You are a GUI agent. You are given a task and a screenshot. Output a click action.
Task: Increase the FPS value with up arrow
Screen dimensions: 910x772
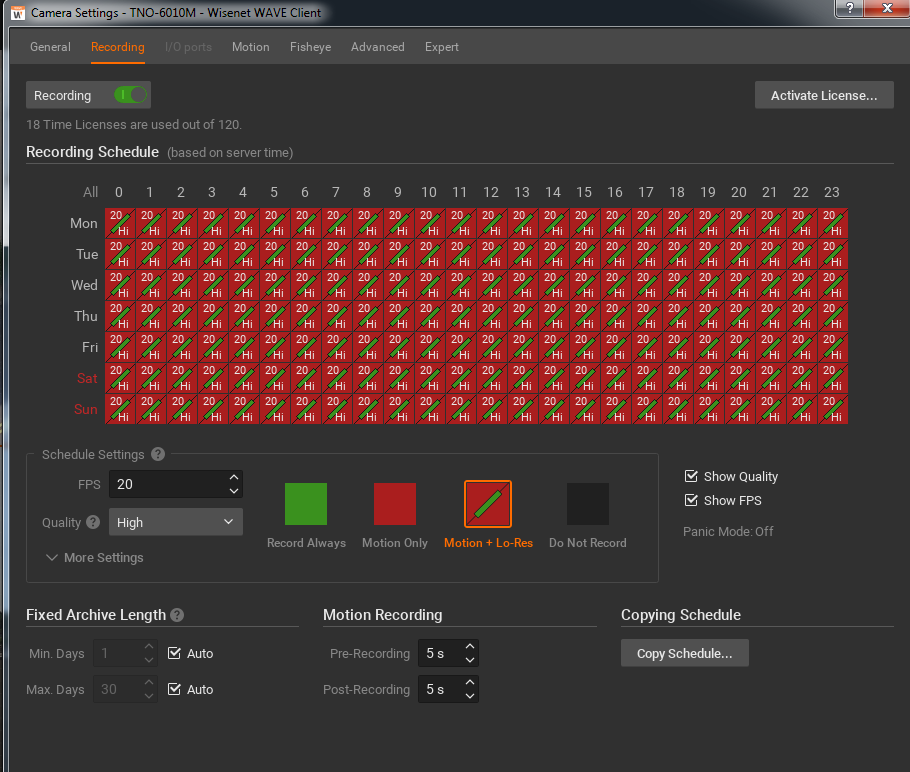[x=234, y=477]
